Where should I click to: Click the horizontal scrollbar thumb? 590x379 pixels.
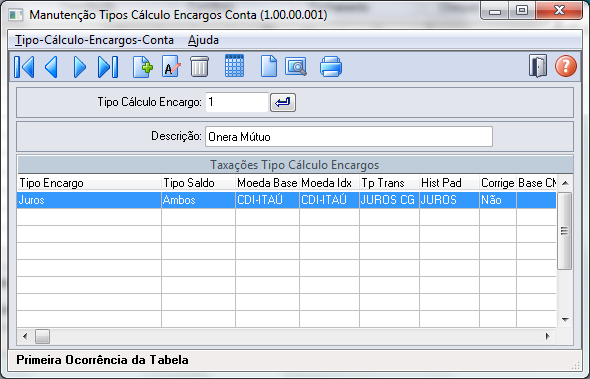[x=42, y=336]
